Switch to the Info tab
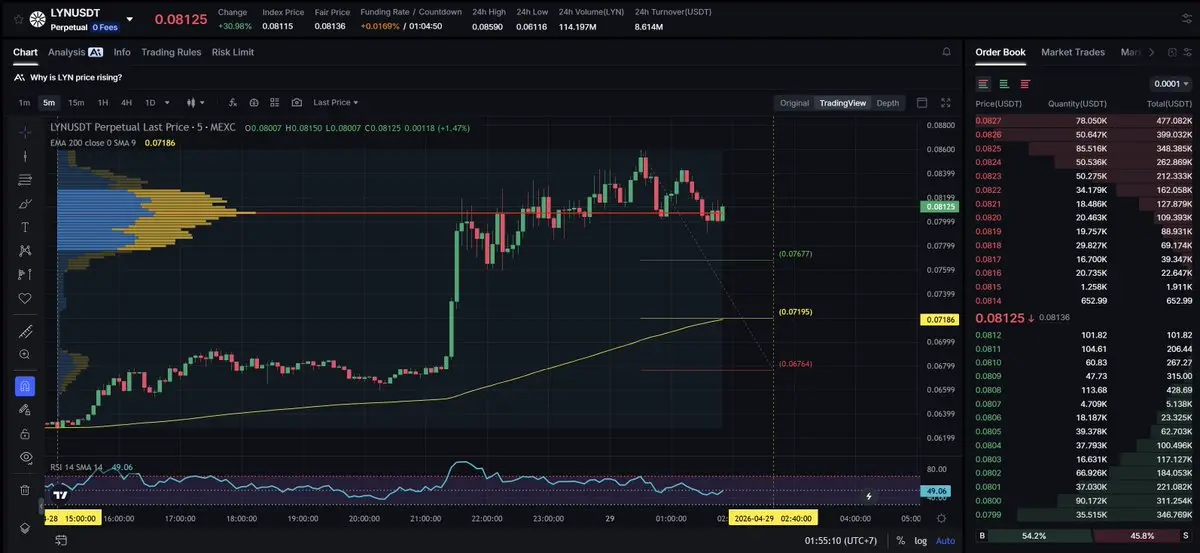 tap(122, 52)
